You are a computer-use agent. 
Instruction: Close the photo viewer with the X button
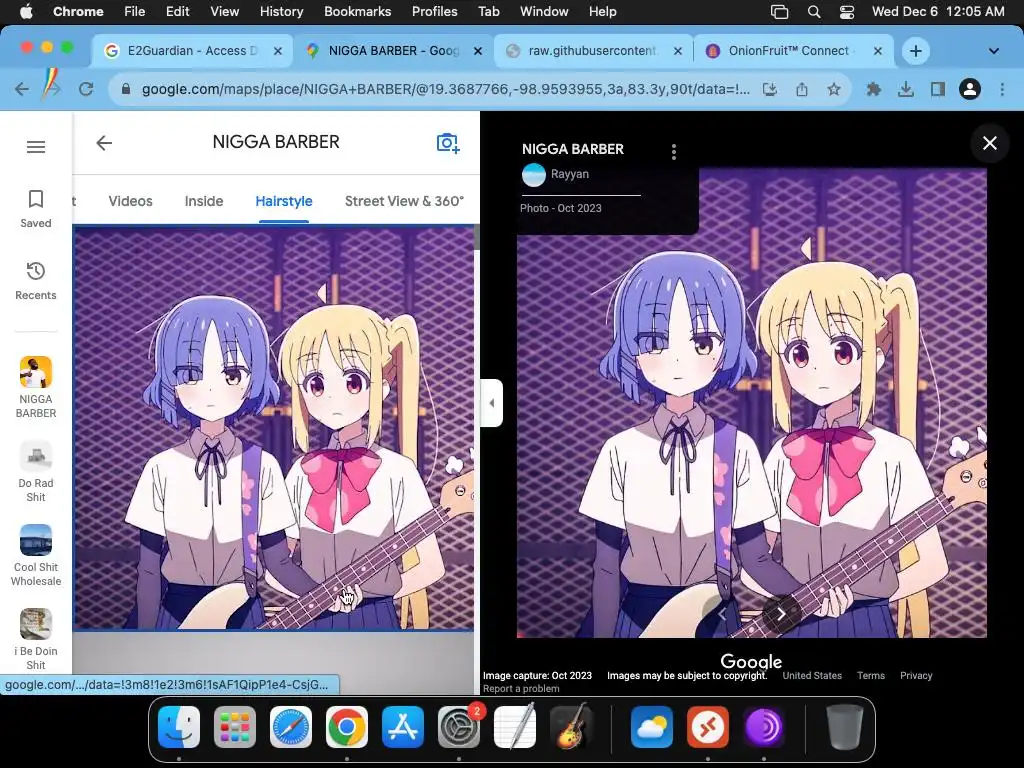(989, 143)
